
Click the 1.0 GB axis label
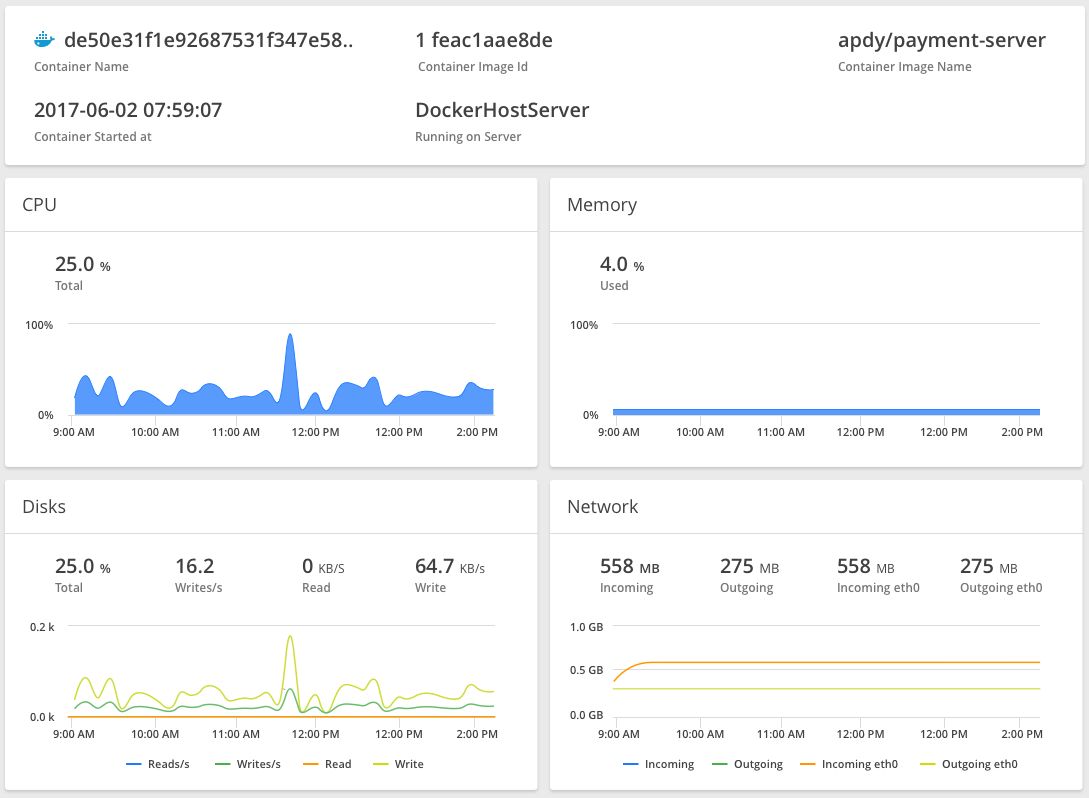(x=586, y=627)
